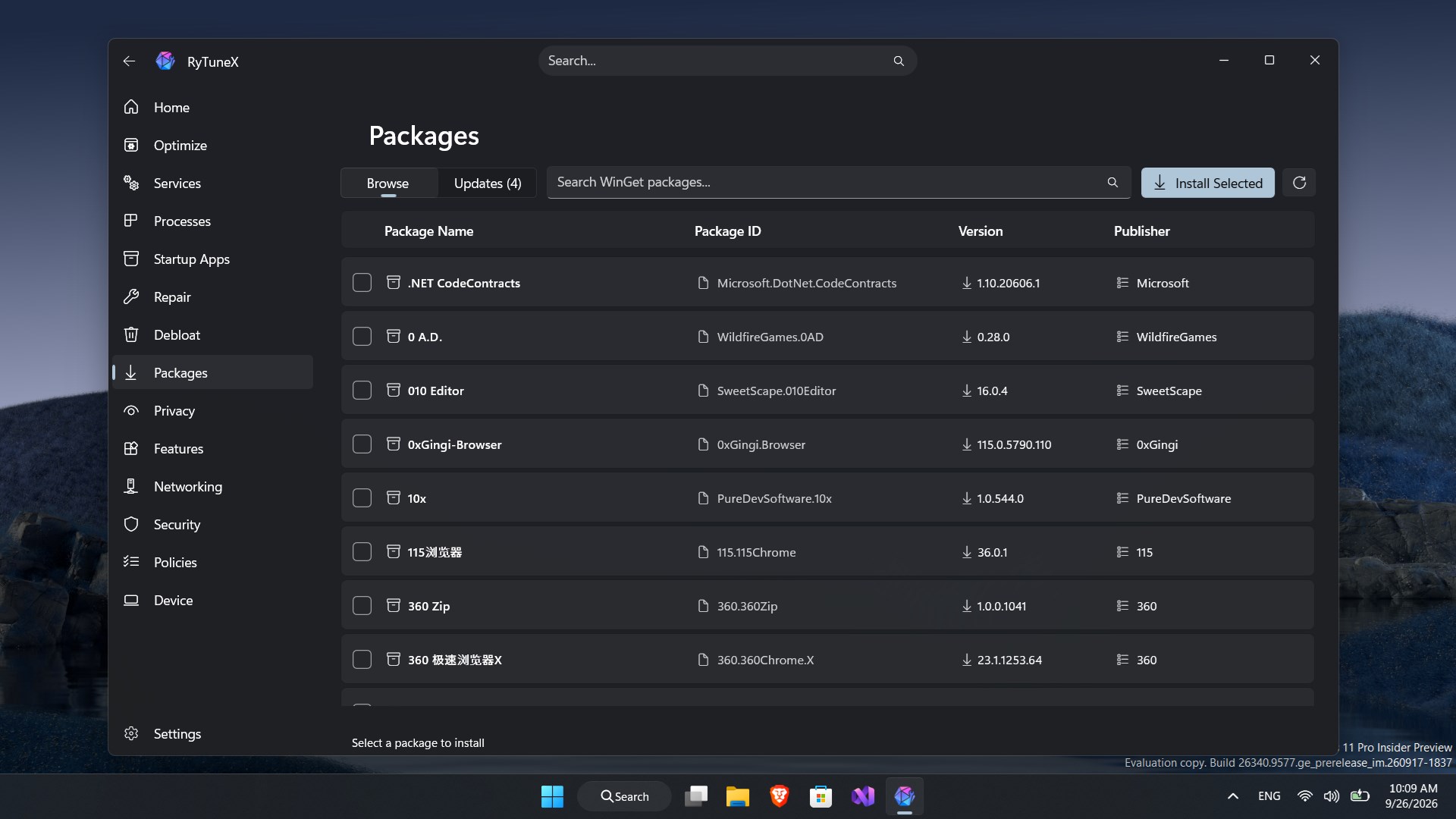The image size is (1456, 819).
Task: Click the Publisher column header
Action: pos(1141,231)
